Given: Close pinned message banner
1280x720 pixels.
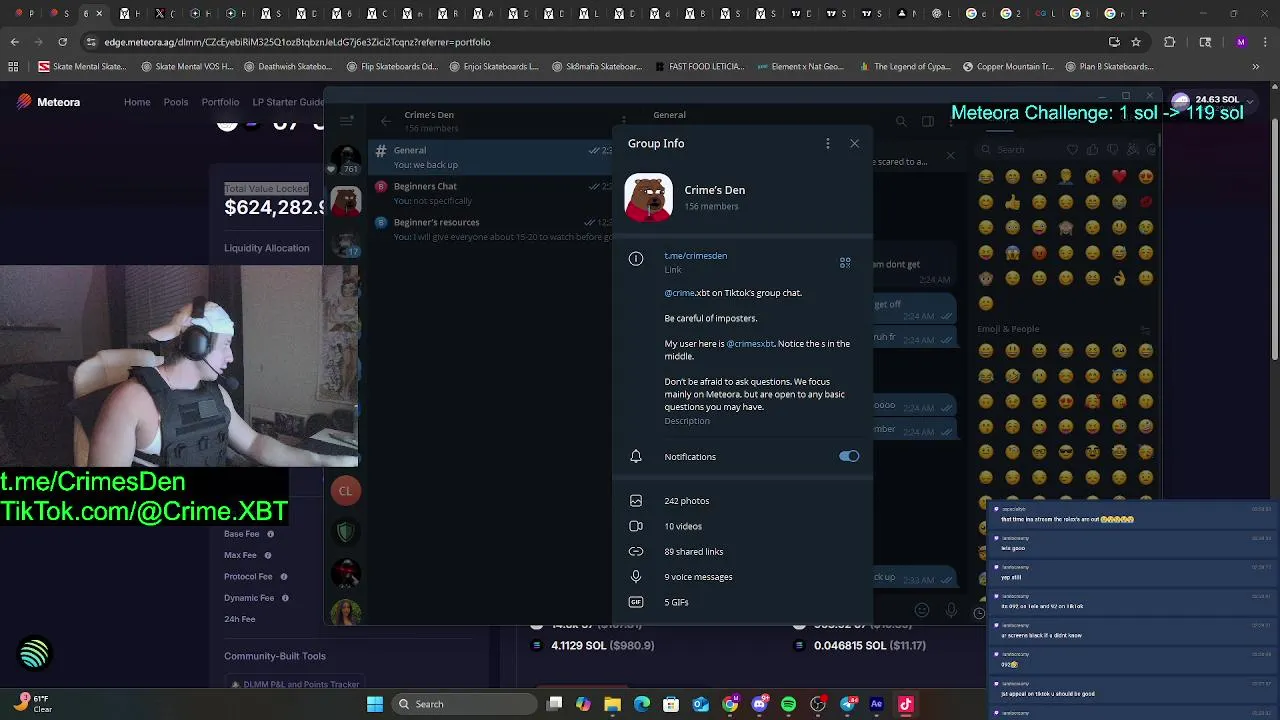Looking at the screenshot, I should (x=950, y=155).
